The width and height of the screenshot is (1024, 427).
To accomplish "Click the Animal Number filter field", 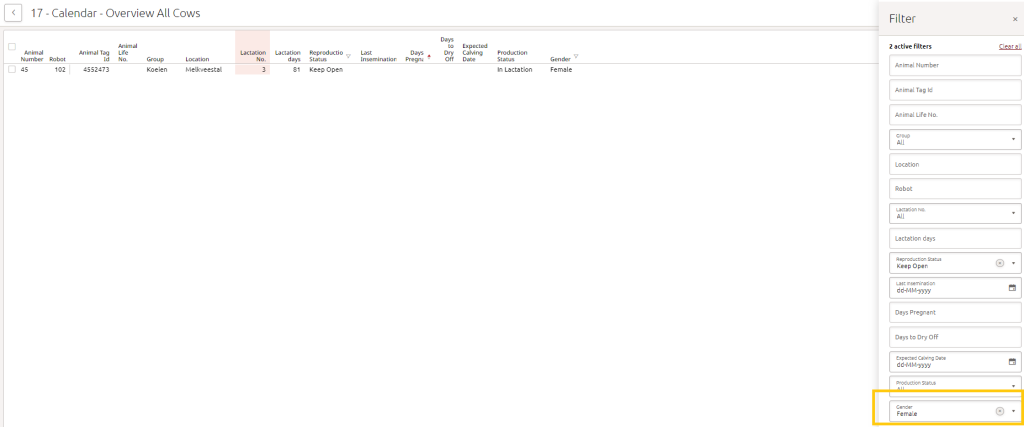I will (x=955, y=65).
